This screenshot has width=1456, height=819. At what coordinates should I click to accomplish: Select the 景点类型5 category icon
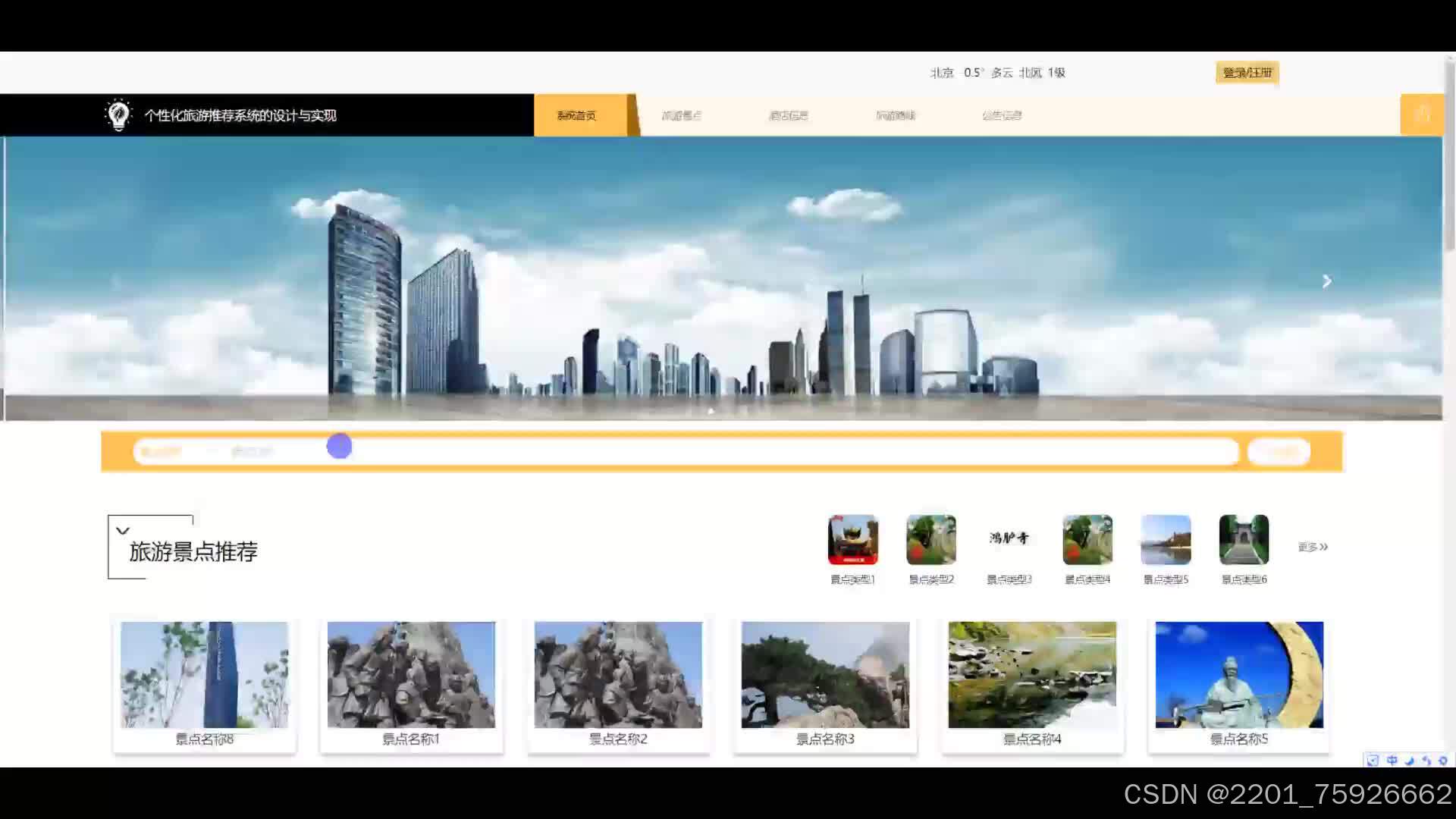pyautogui.click(x=1166, y=540)
